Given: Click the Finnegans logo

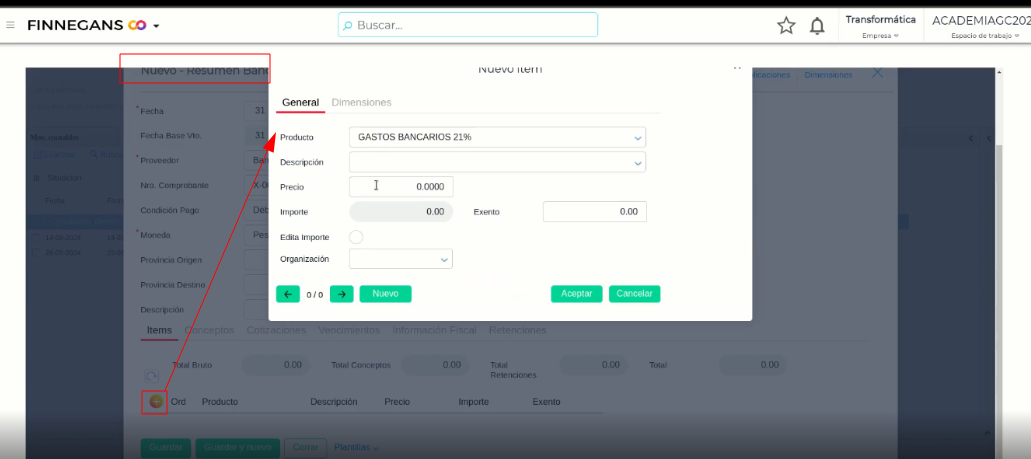Looking at the screenshot, I should coord(87,25).
